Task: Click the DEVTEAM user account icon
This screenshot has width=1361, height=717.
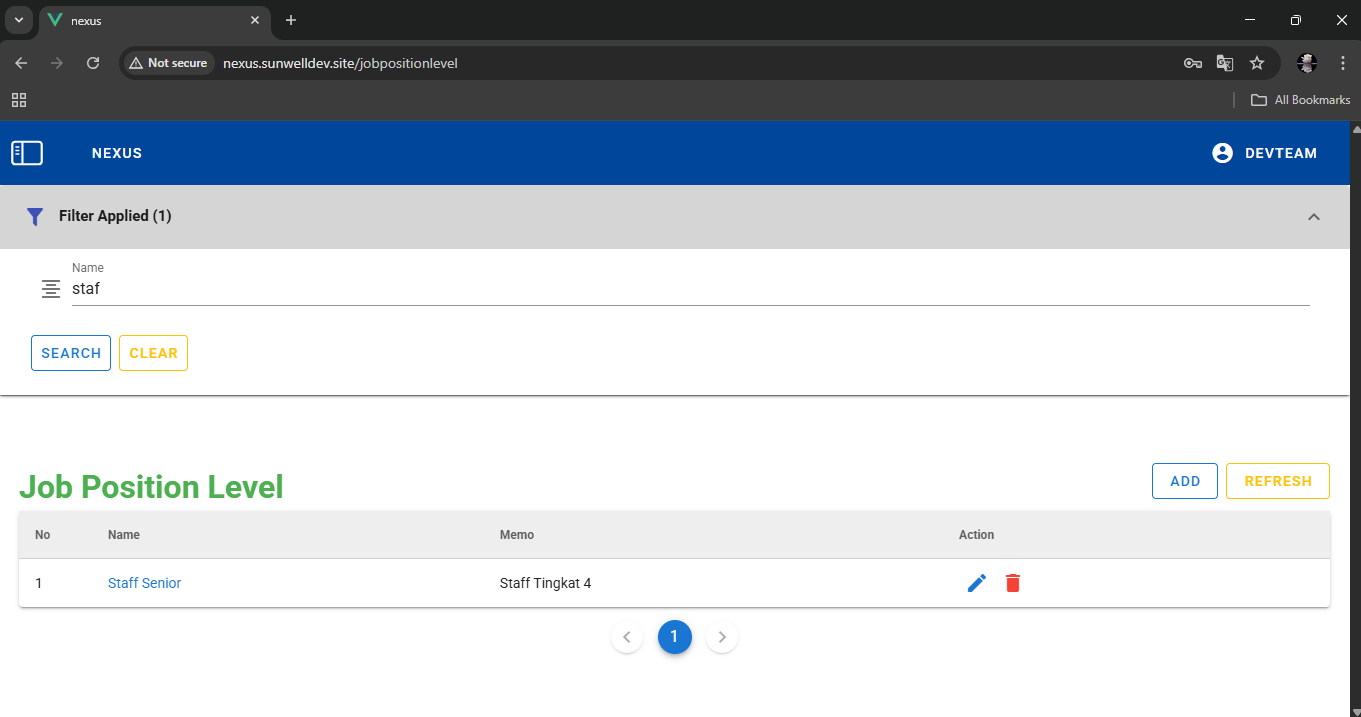Action: tap(1222, 153)
